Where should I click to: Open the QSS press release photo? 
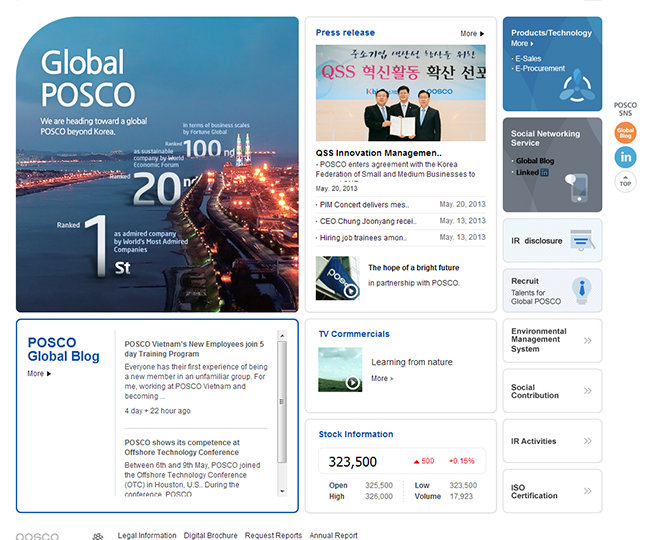coord(400,93)
